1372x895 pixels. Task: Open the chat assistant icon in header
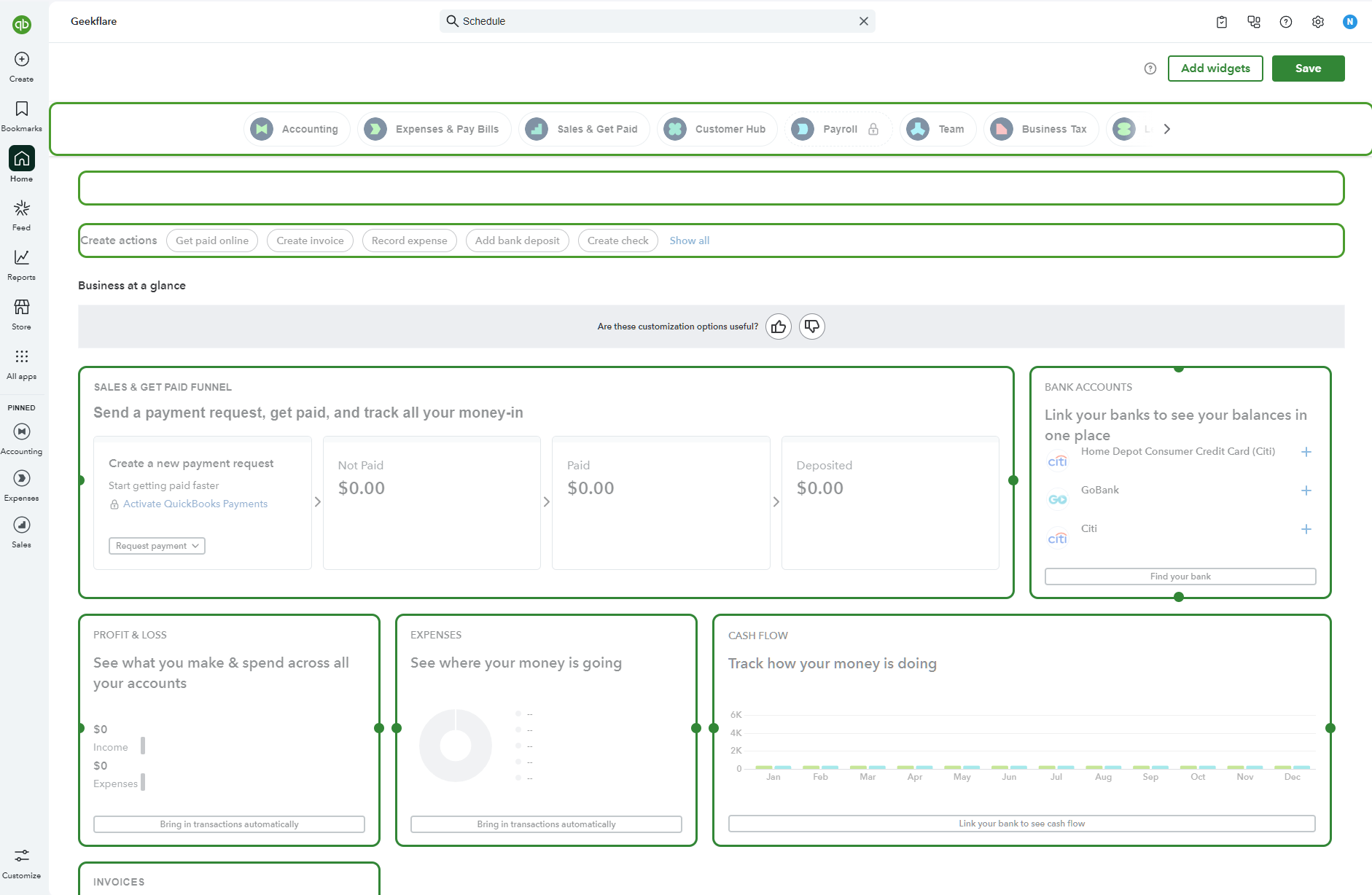(1254, 22)
